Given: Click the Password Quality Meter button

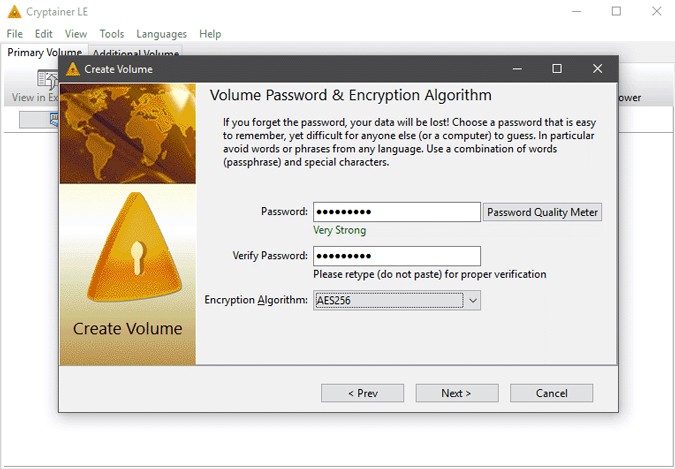Looking at the screenshot, I should [542, 212].
